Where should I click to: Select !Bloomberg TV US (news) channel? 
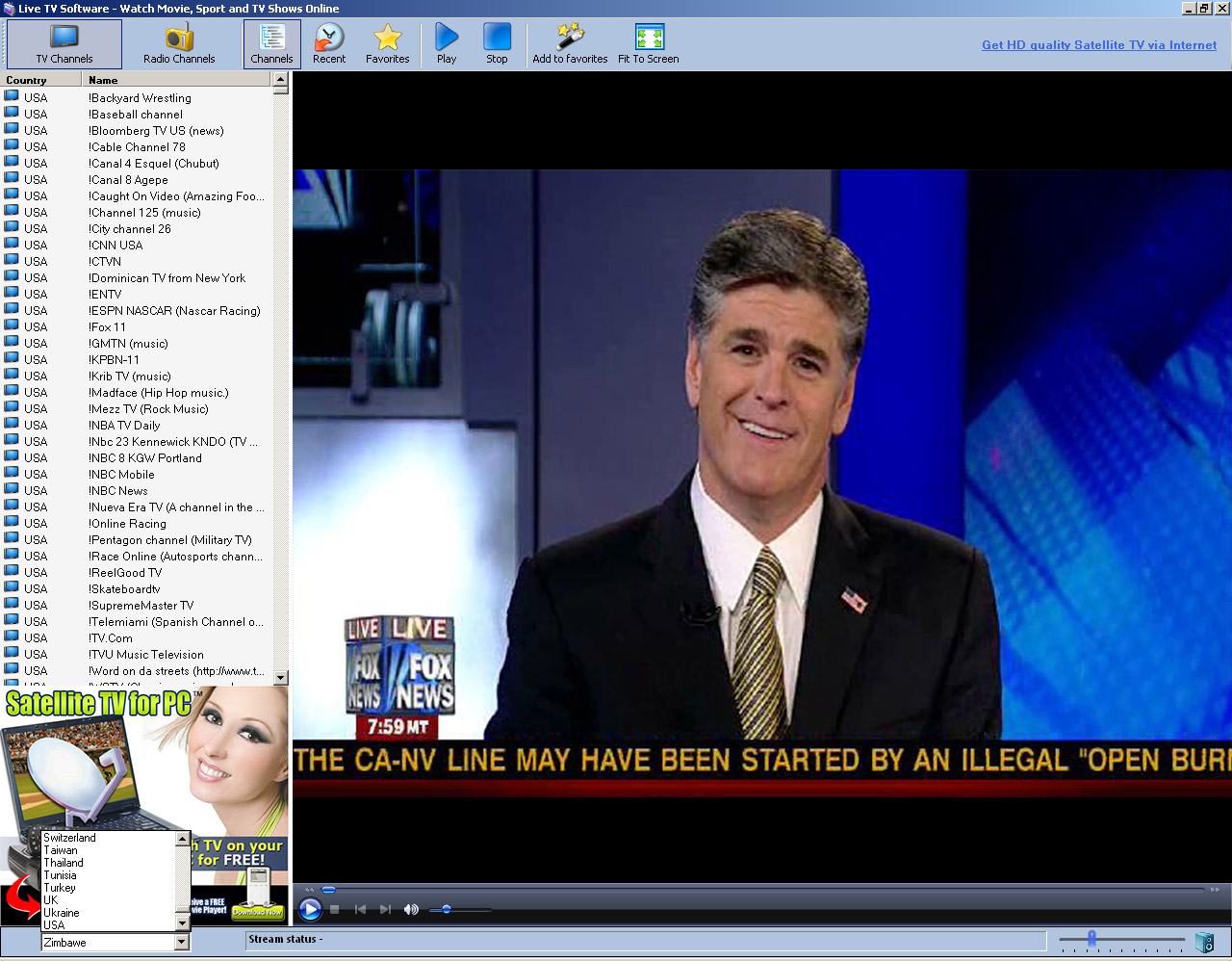pyautogui.click(x=156, y=131)
